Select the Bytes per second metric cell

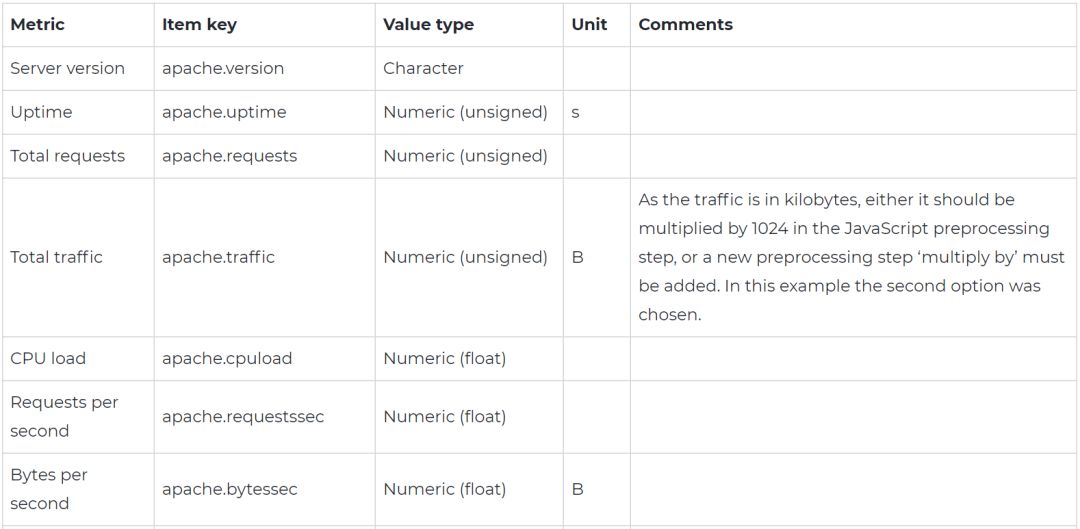[49, 489]
